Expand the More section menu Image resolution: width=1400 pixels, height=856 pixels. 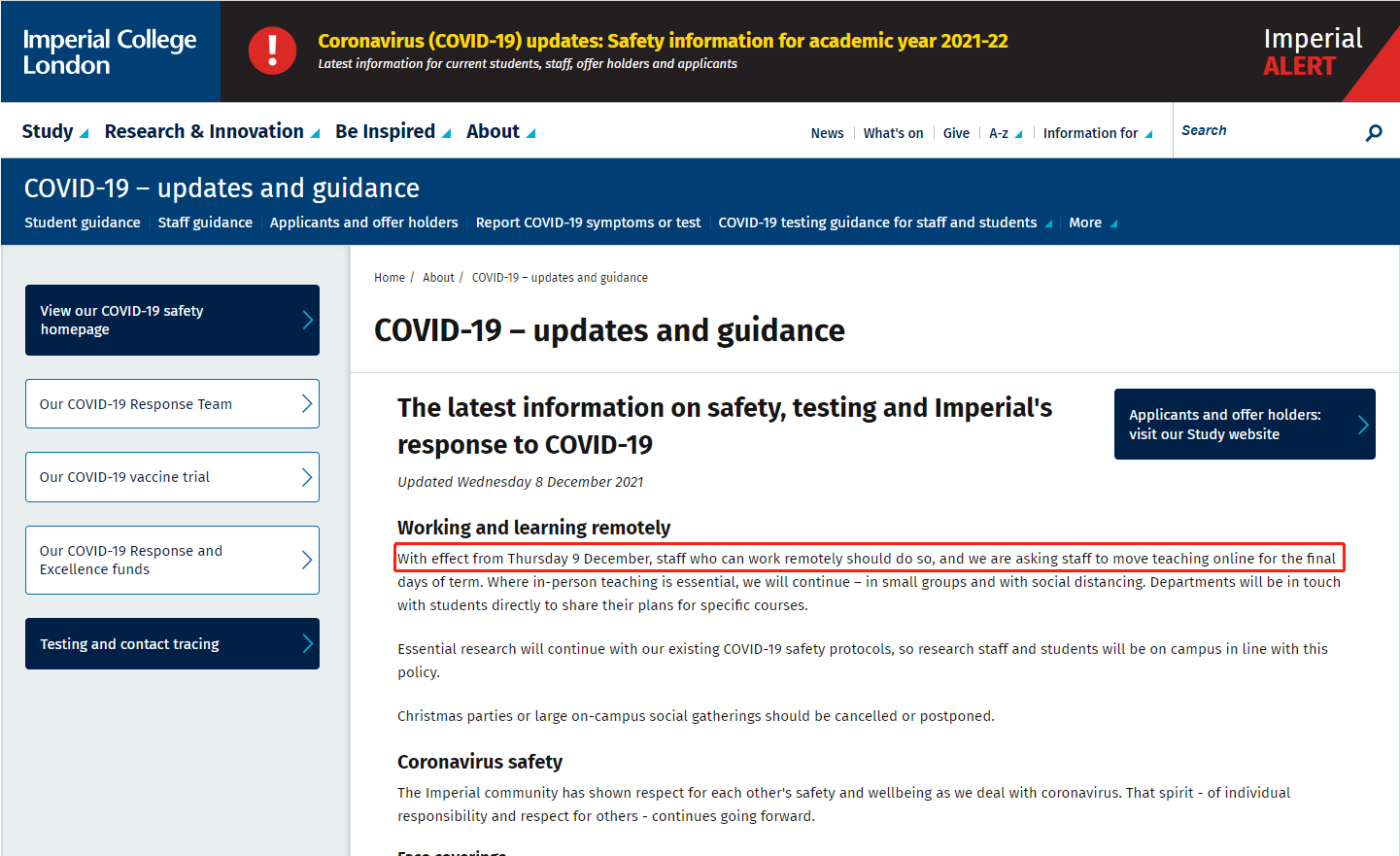[1093, 223]
